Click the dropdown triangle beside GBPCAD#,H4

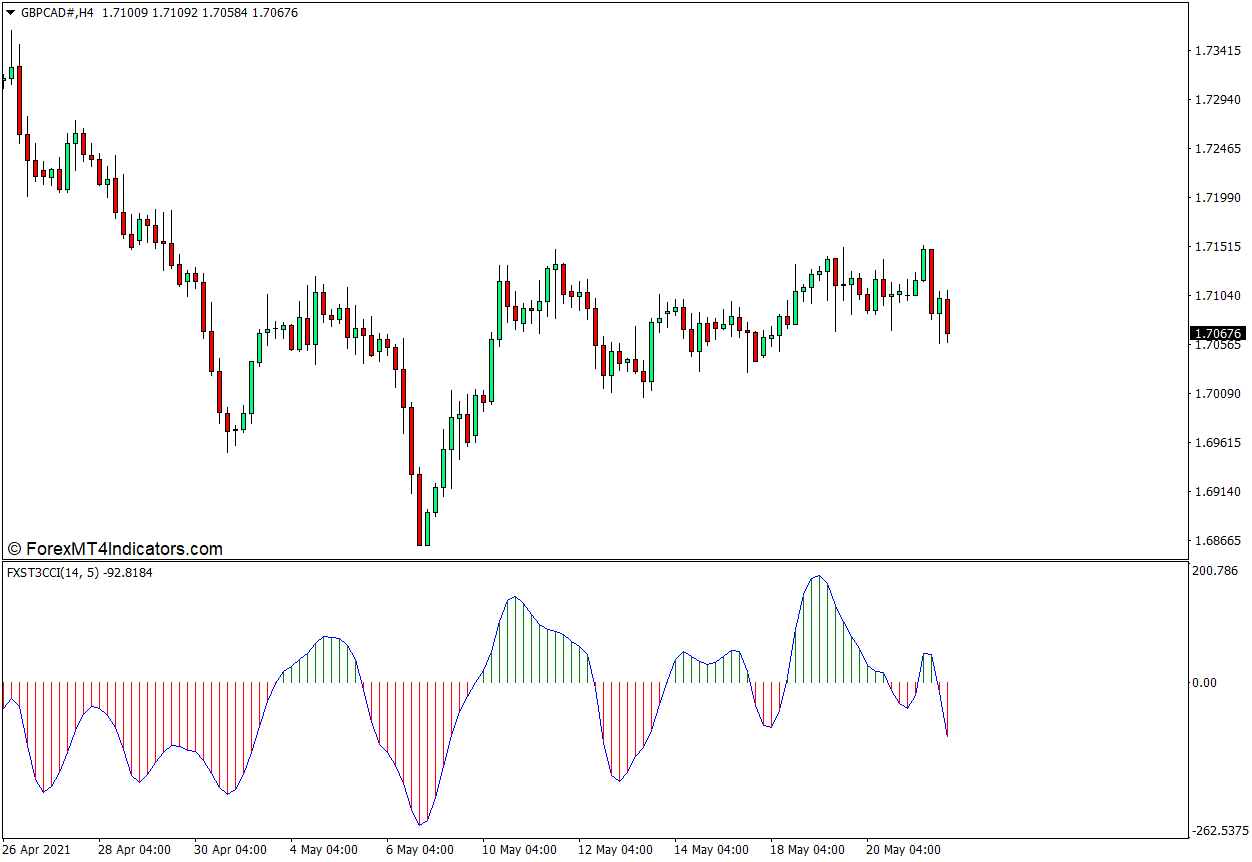pyautogui.click(x=10, y=13)
